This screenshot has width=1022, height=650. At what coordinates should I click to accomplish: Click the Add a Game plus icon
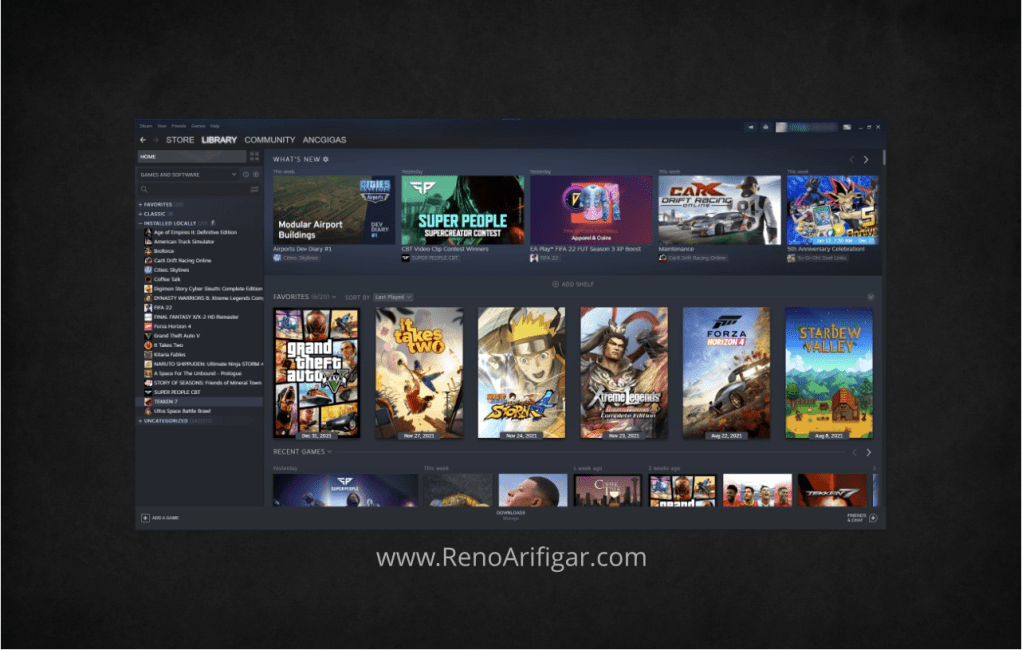click(x=146, y=517)
